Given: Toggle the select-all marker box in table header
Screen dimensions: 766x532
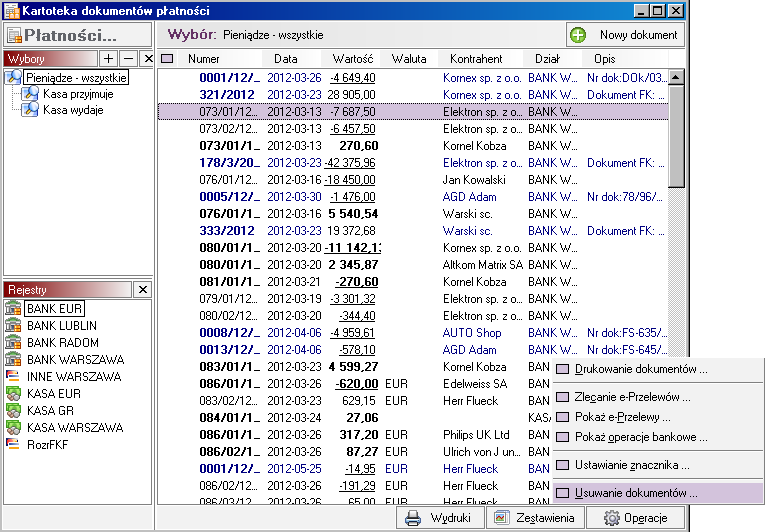Looking at the screenshot, I should (x=167, y=59).
